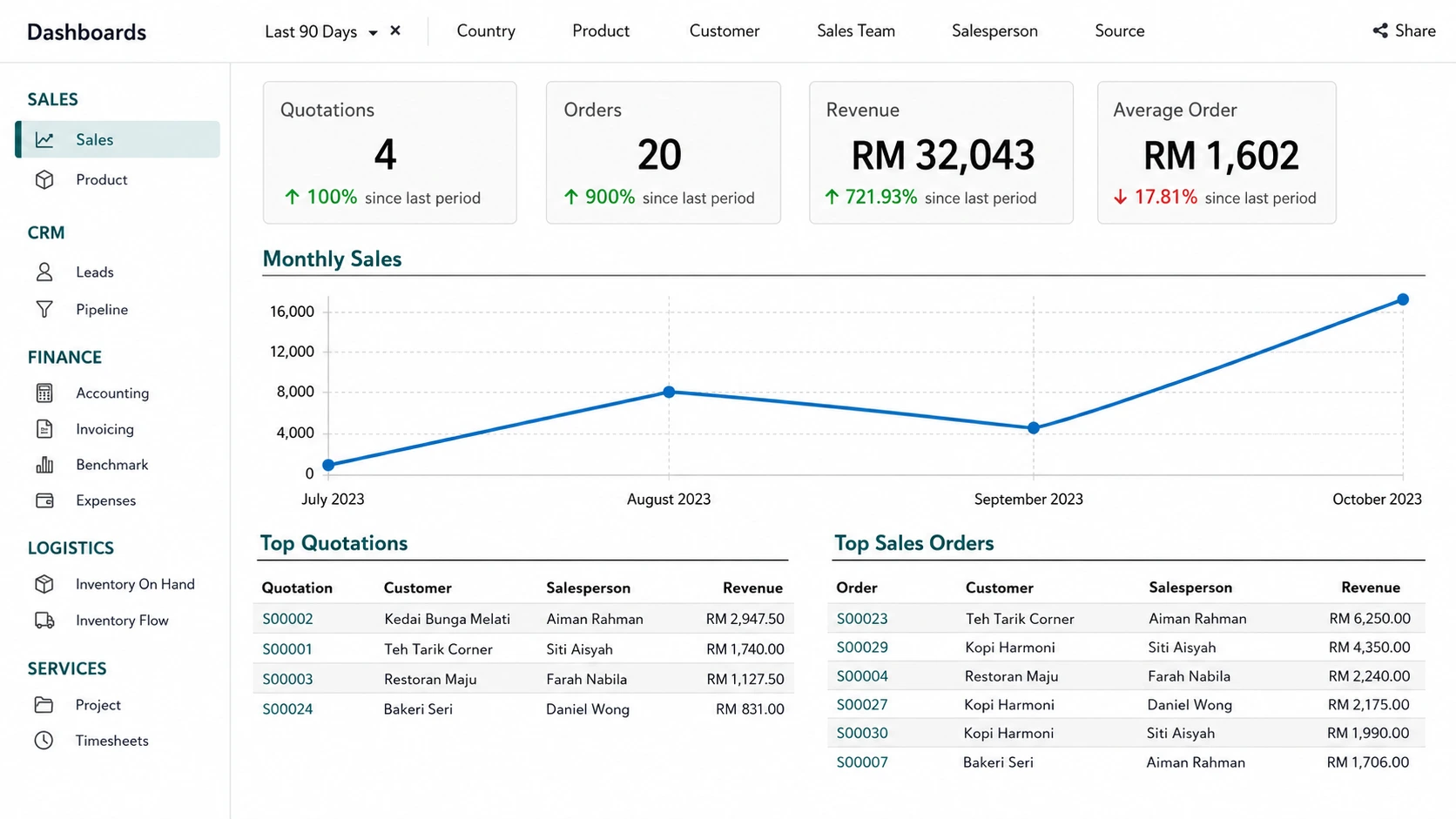Open Benchmark dashboard

[112, 465]
